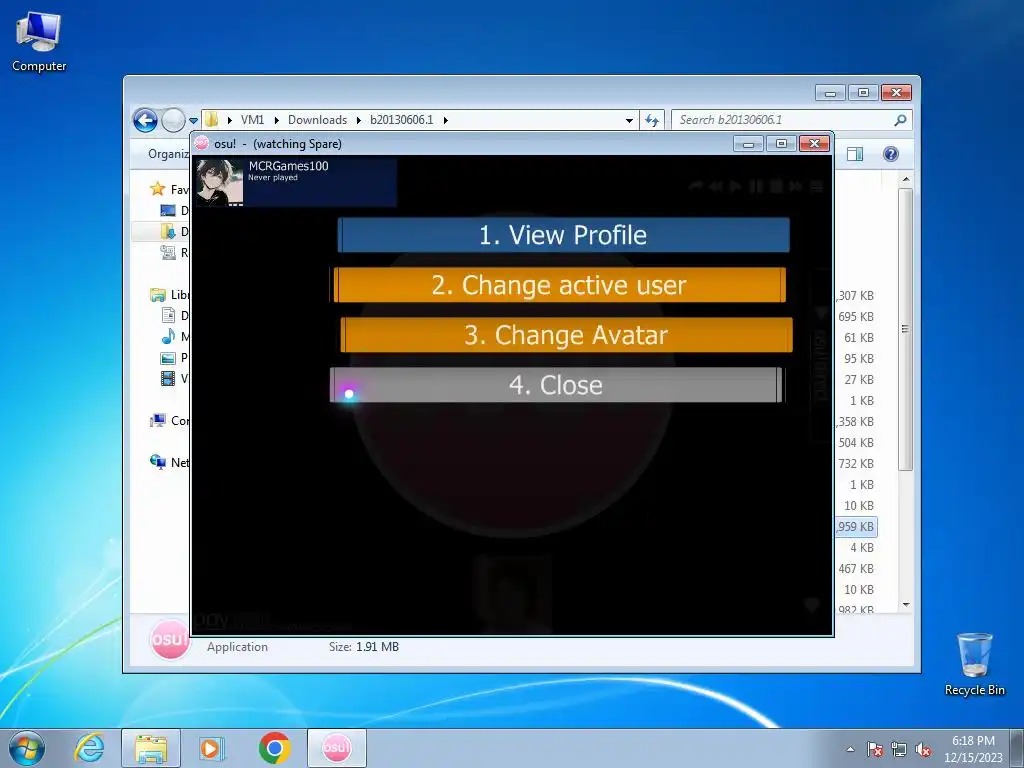This screenshot has width=1024, height=768.
Task: Go back in the Explorer window
Action: pos(145,120)
